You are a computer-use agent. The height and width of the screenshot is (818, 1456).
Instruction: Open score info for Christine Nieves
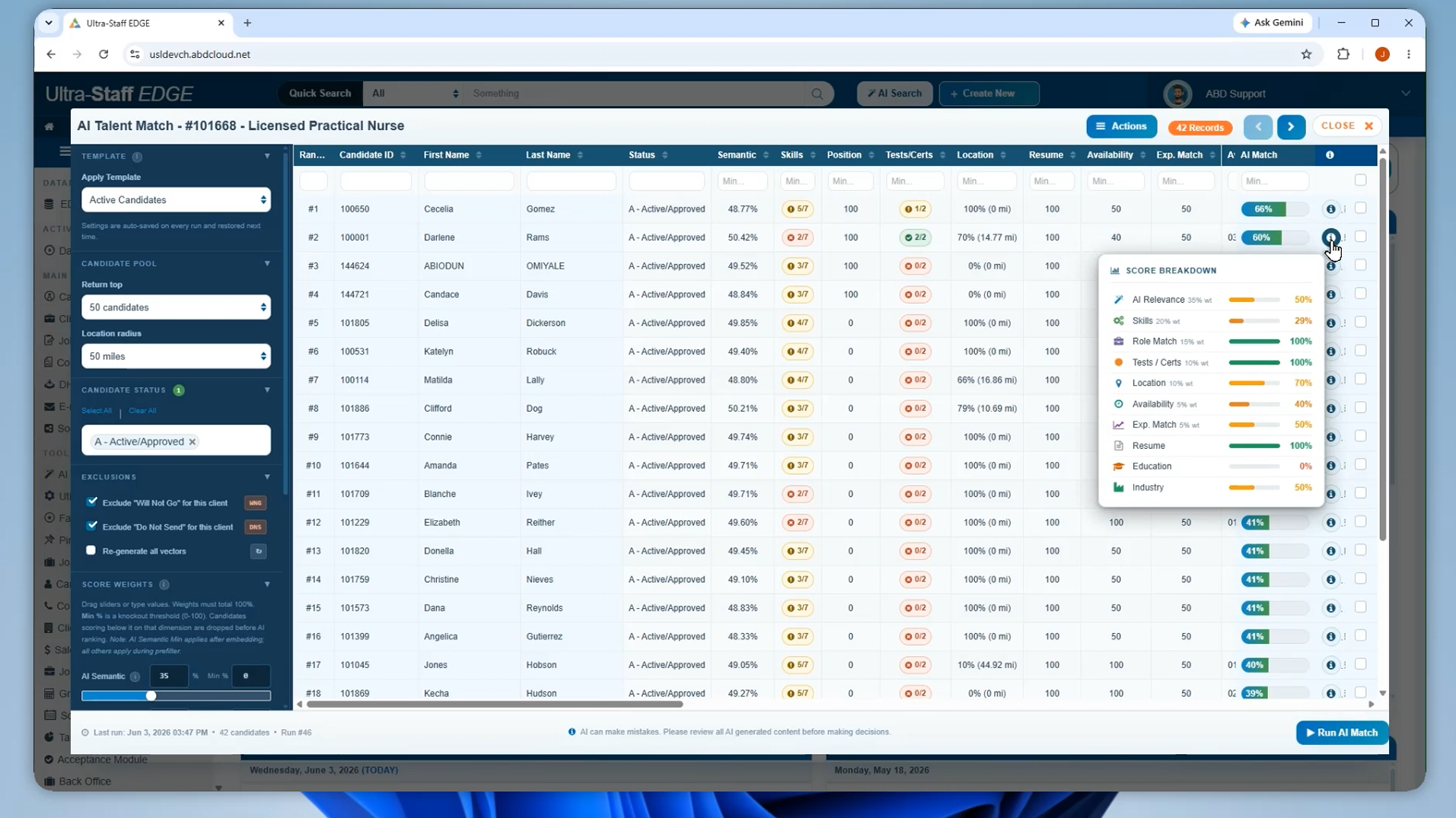tap(1330, 580)
